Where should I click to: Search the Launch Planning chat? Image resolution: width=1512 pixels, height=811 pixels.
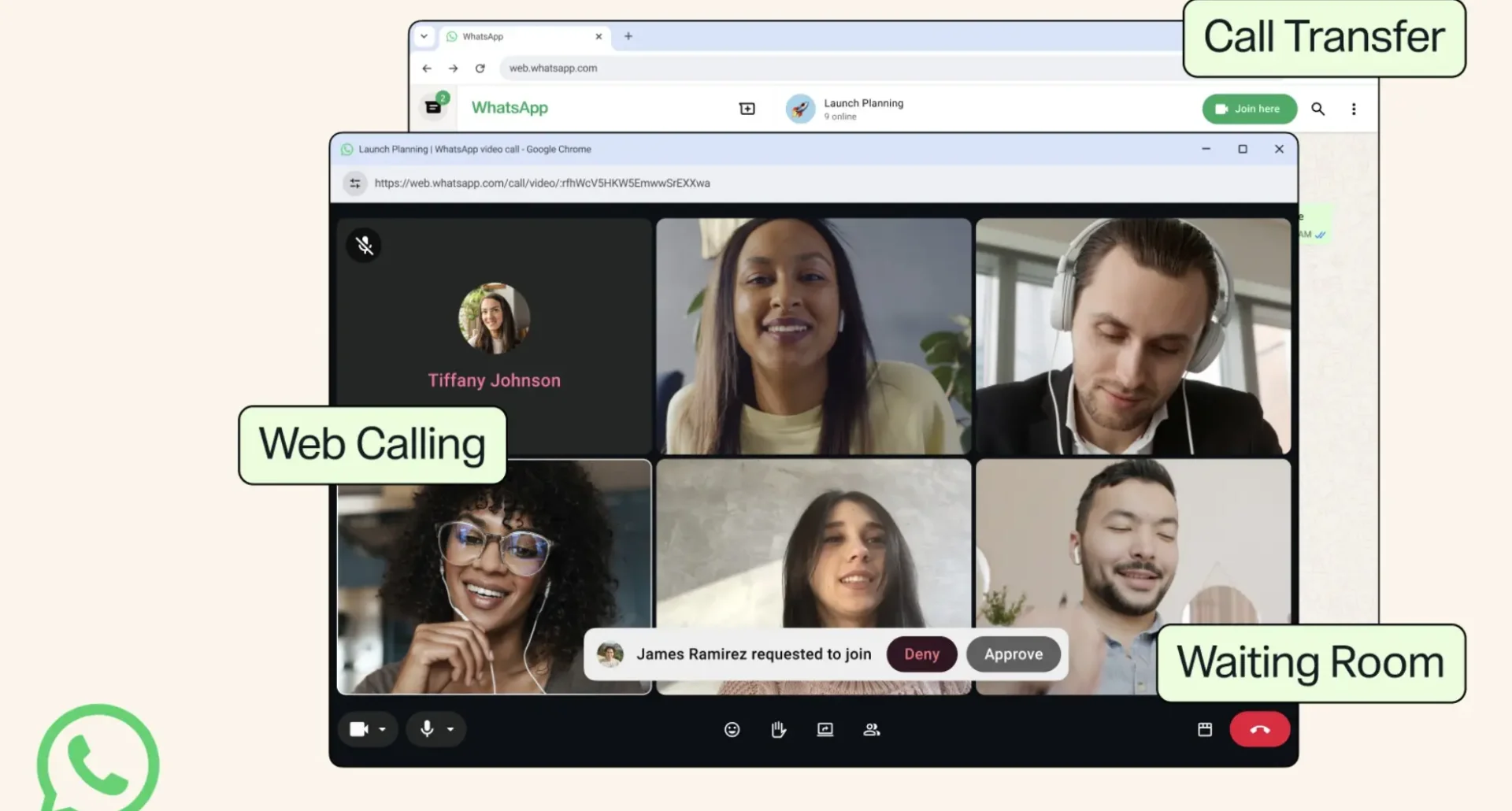pos(1317,109)
